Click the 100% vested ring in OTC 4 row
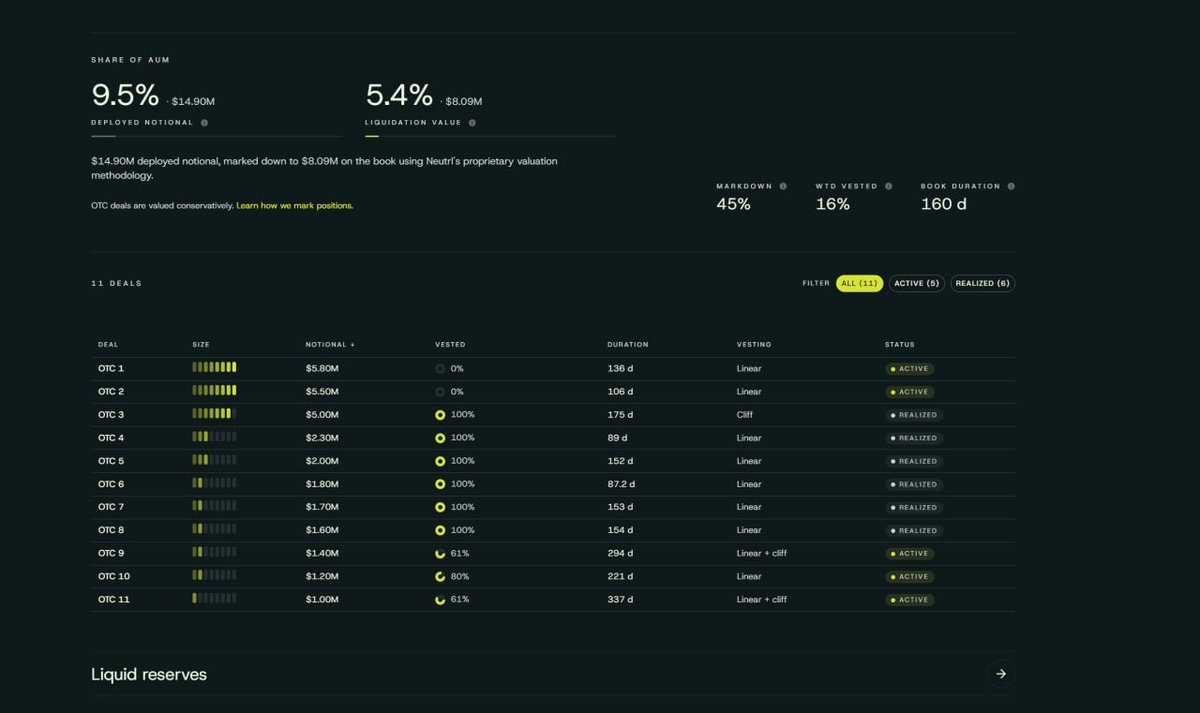 pyautogui.click(x=440, y=438)
